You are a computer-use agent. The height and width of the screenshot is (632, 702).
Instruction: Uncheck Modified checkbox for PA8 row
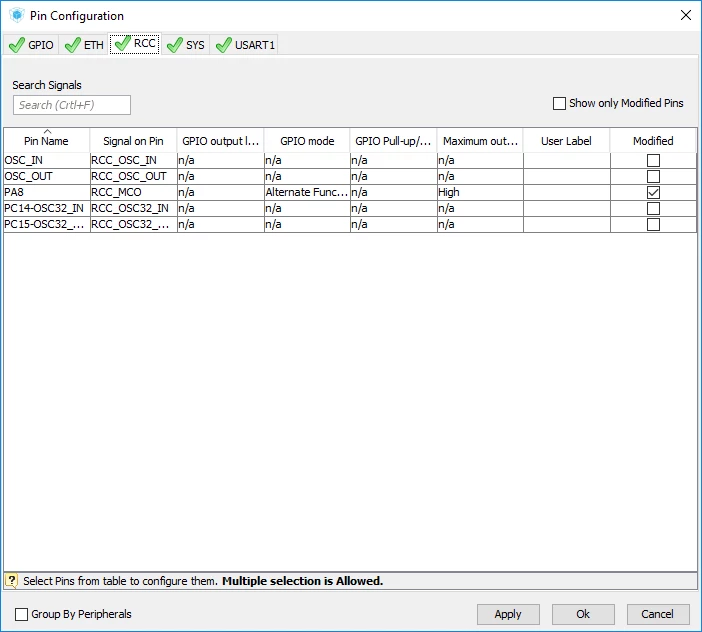pyautogui.click(x=653, y=192)
